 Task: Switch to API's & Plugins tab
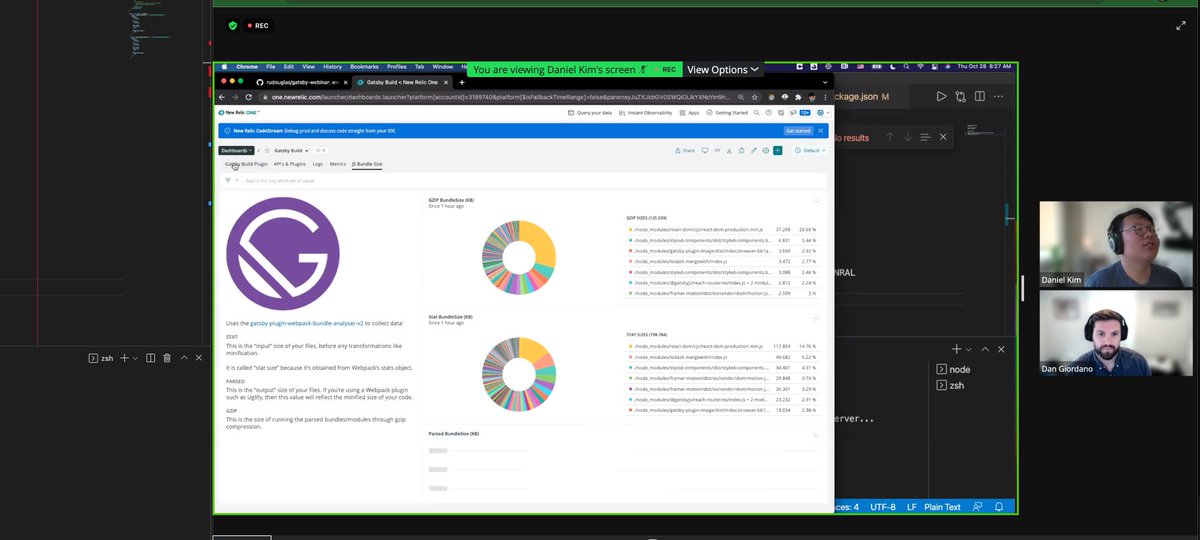click(x=290, y=163)
